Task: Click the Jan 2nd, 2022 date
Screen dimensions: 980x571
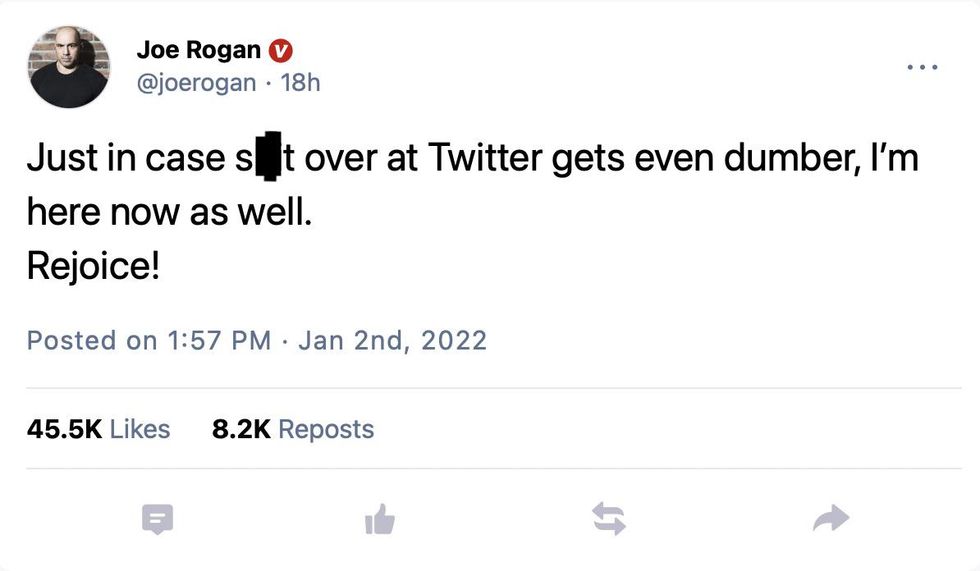Action: [392, 340]
